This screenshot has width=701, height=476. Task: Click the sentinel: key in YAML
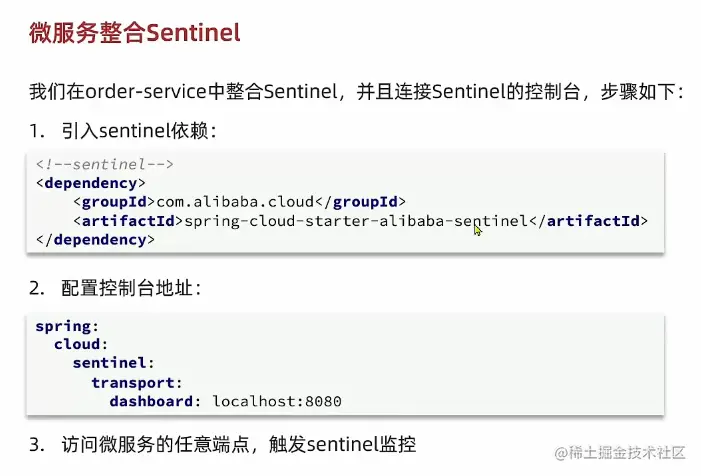click(113, 364)
